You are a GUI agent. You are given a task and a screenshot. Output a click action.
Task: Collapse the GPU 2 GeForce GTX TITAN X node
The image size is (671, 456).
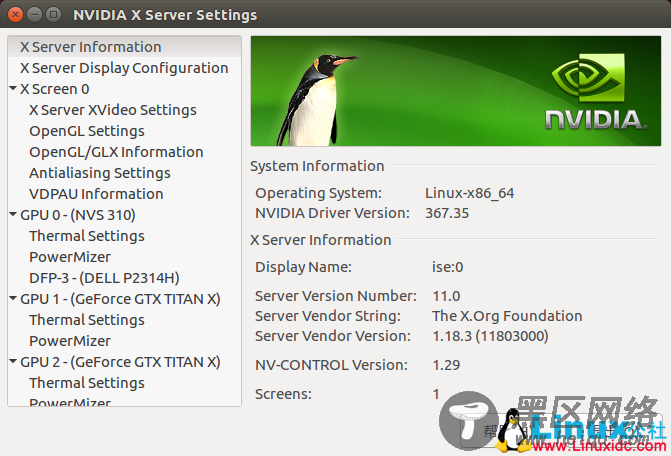(13, 361)
